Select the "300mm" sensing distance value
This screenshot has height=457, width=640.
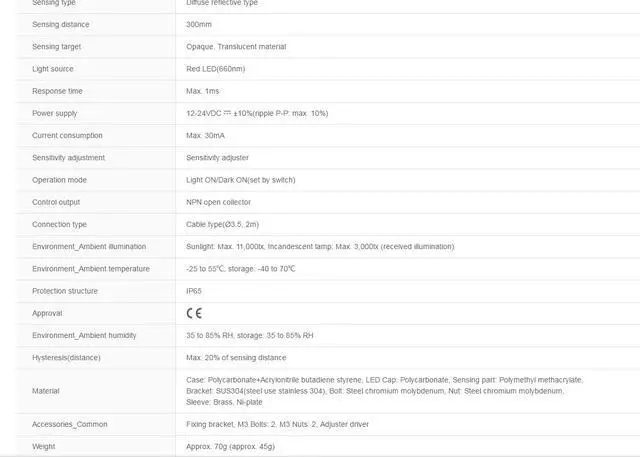point(199,24)
